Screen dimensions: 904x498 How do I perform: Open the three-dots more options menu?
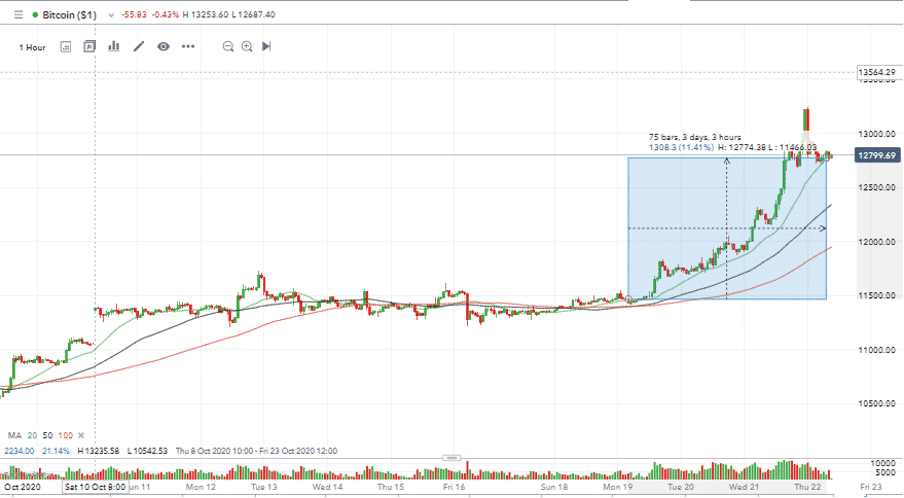point(188,46)
